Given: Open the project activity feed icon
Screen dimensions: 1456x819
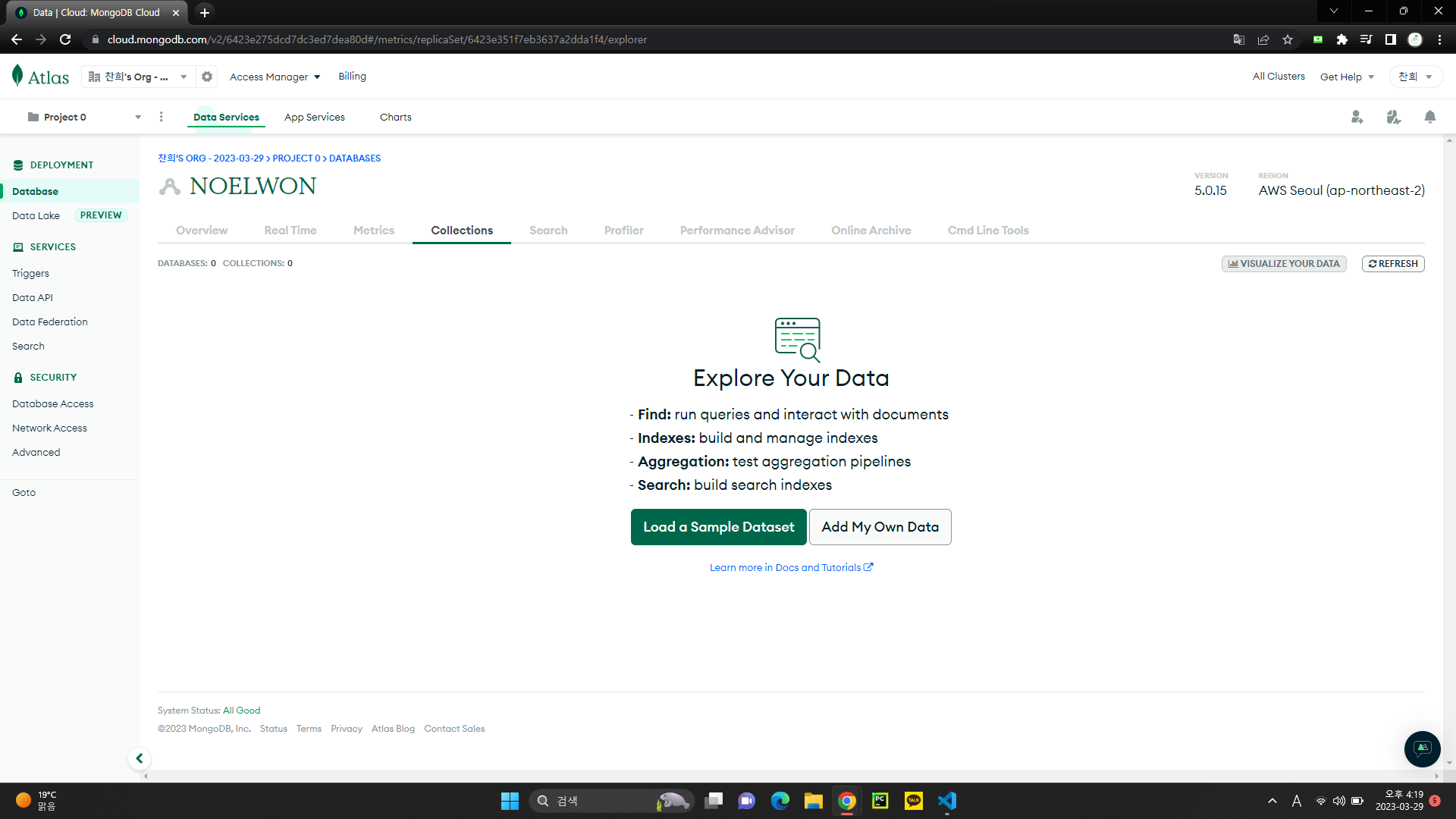Looking at the screenshot, I should (1394, 117).
